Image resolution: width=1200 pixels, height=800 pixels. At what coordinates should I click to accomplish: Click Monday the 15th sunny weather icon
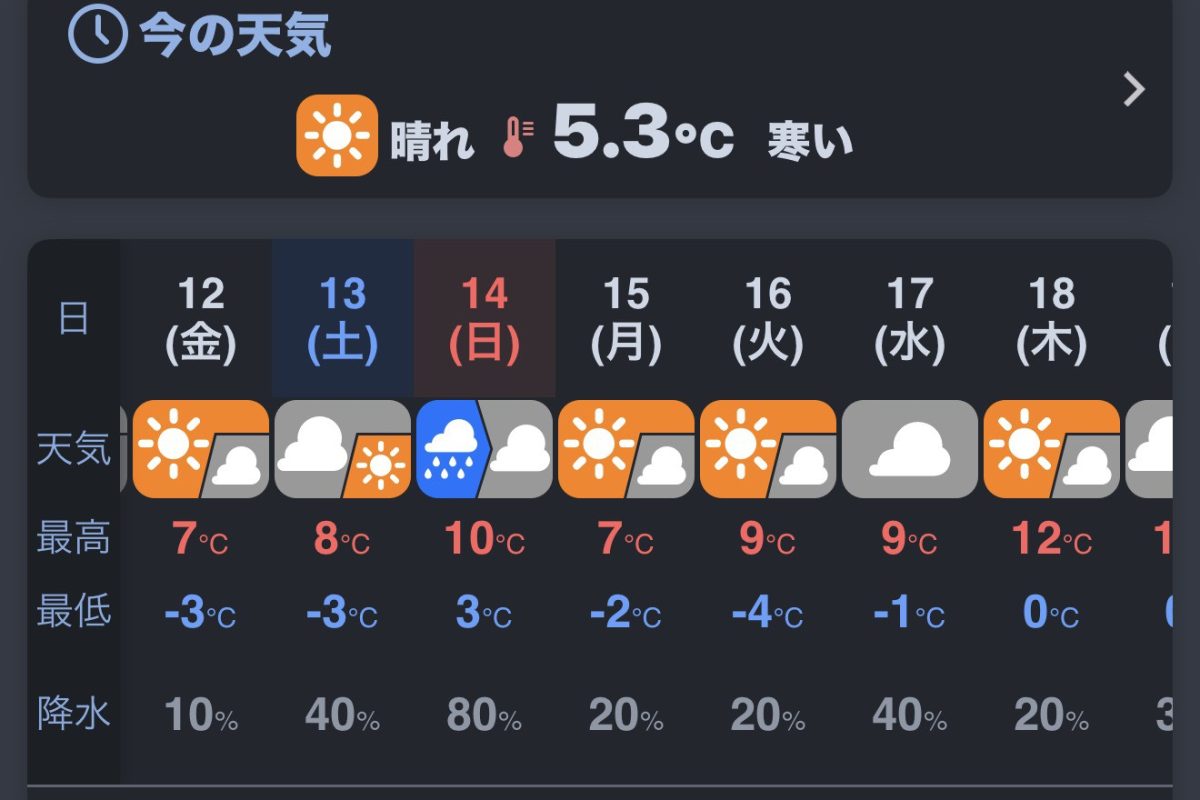(626, 449)
